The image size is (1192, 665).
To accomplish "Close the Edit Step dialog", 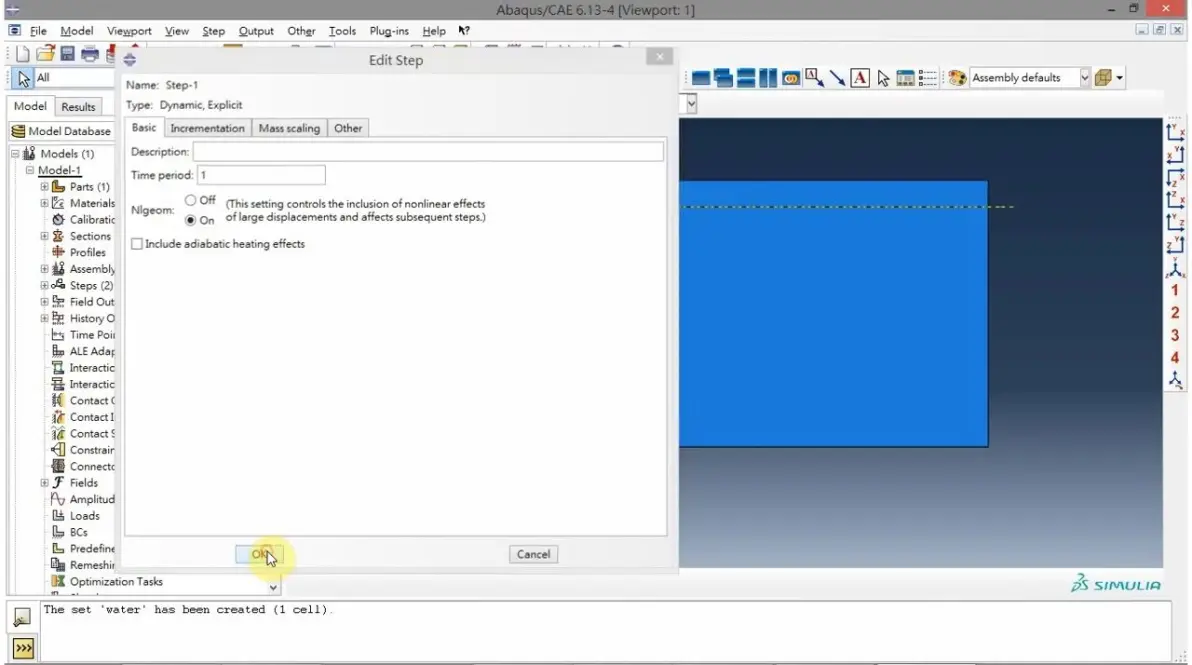I will coord(659,57).
